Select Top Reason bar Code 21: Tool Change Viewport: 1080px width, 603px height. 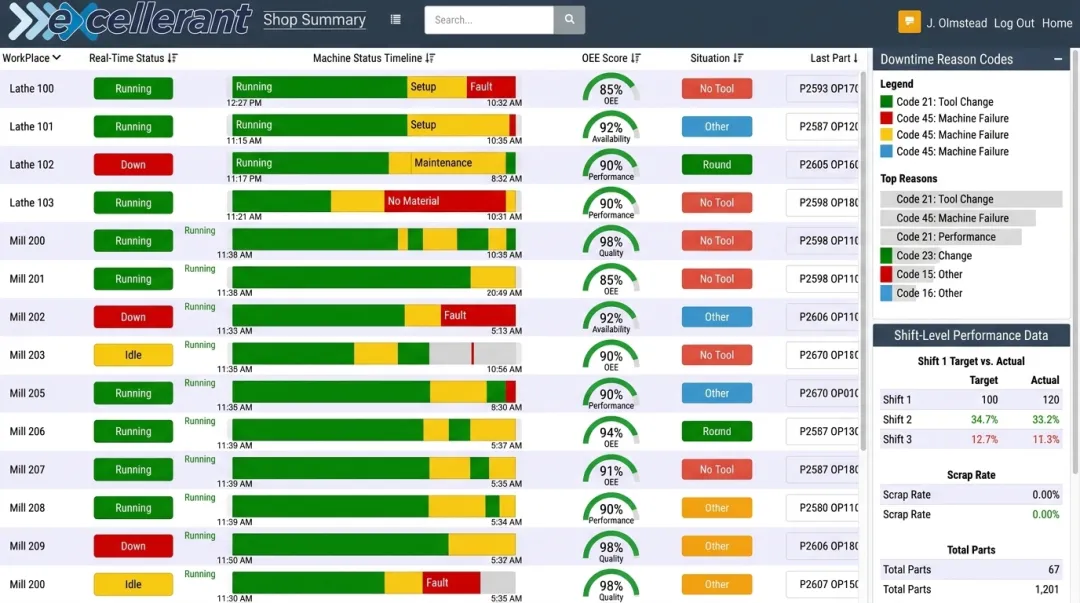(x=971, y=199)
